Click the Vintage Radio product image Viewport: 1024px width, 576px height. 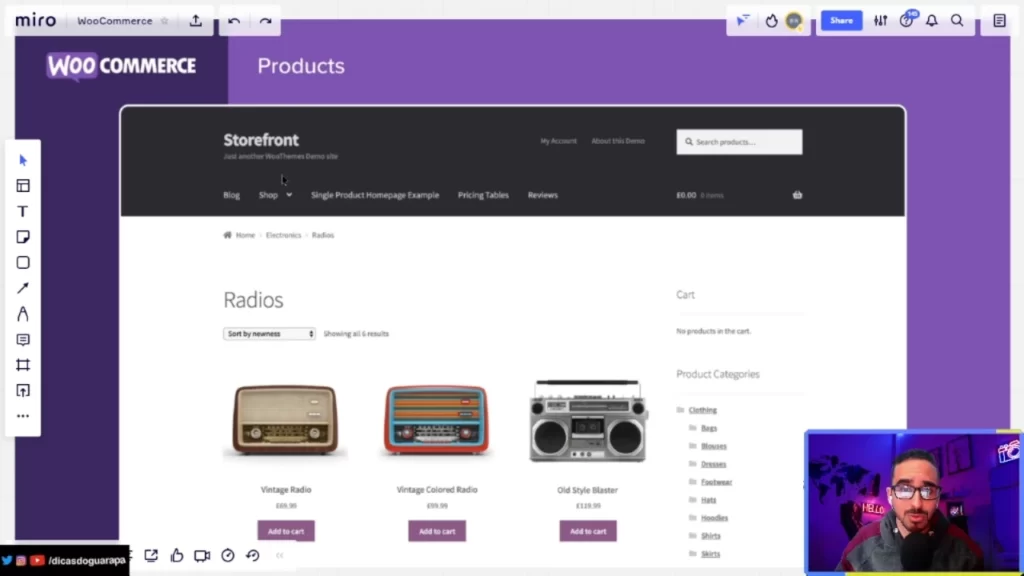[x=285, y=420]
